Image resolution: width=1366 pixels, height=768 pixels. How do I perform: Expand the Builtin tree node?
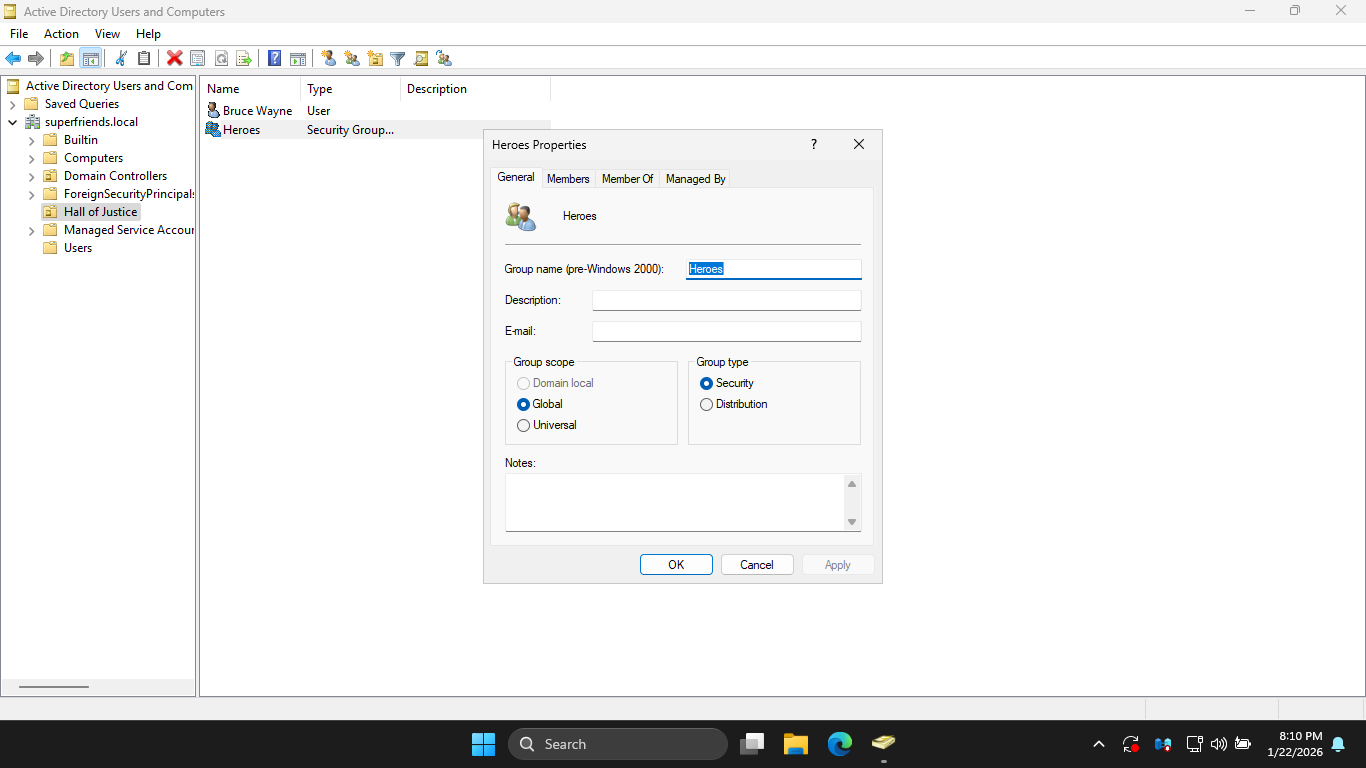pos(32,140)
